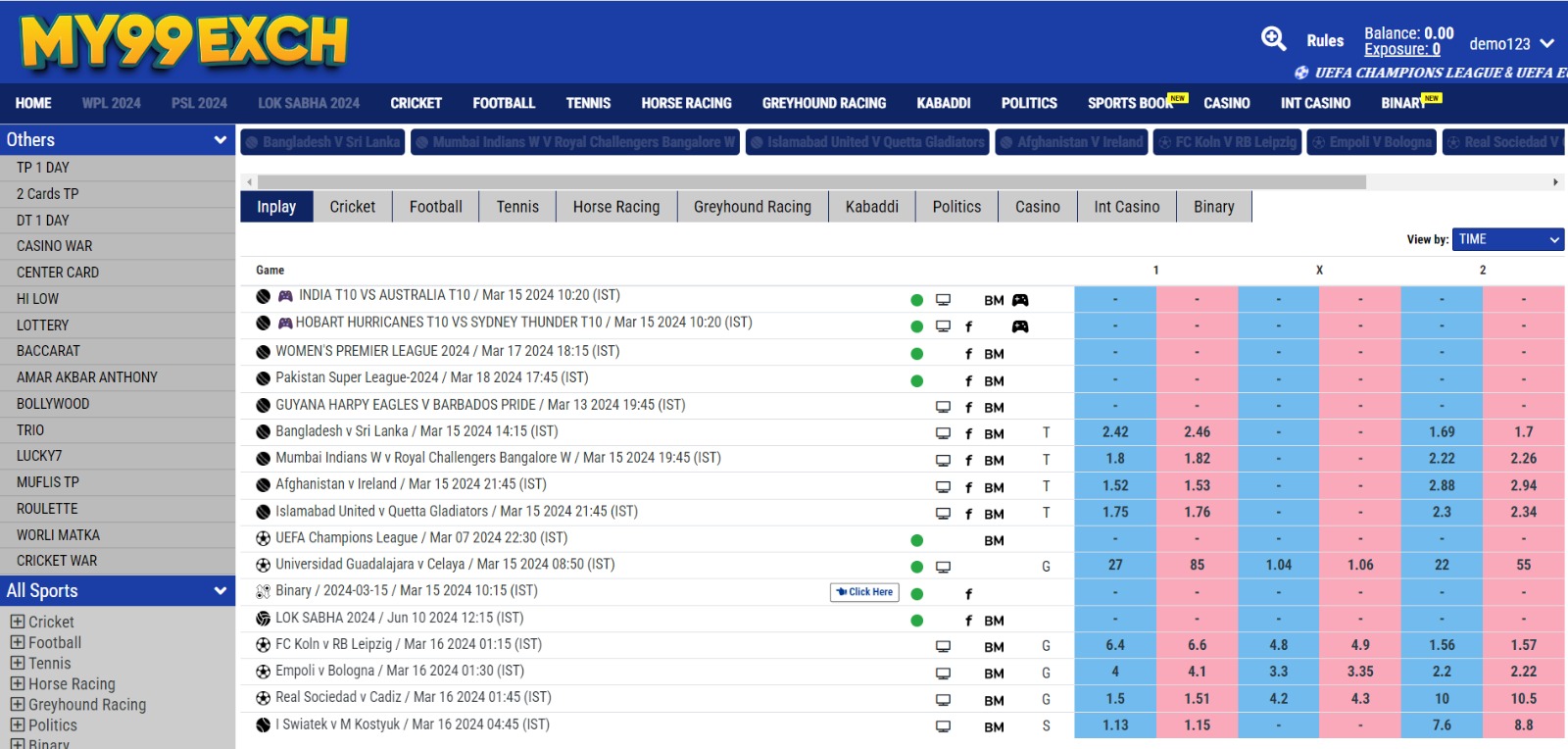1568x749 pixels.
Task: Open the View by TIME dropdown
Action: coord(1507,239)
